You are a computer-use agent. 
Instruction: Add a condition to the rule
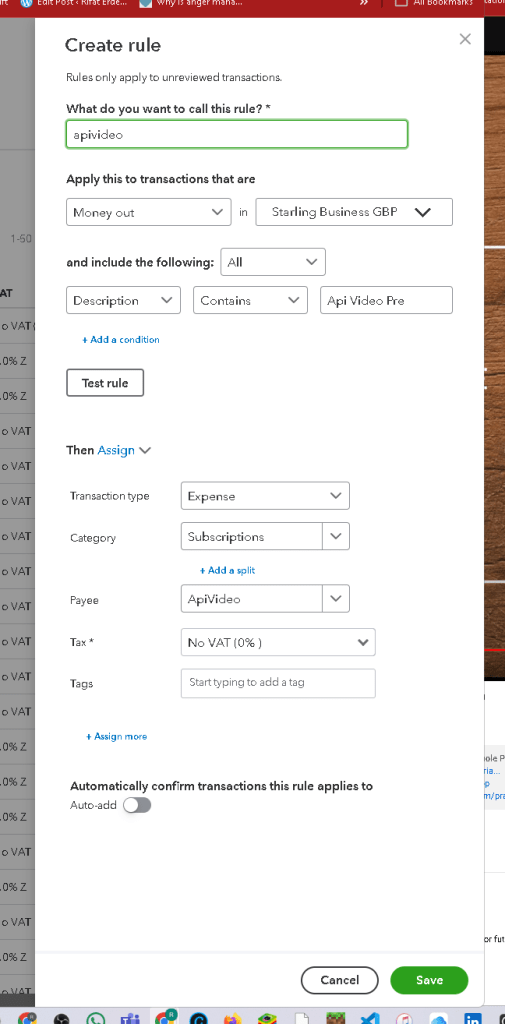[x=121, y=340]
